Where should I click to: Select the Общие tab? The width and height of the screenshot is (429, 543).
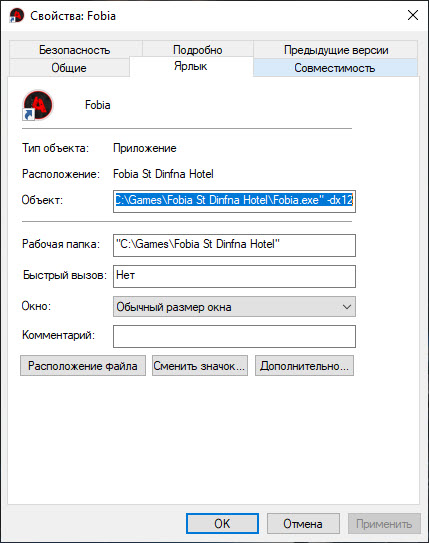point(69,68)
